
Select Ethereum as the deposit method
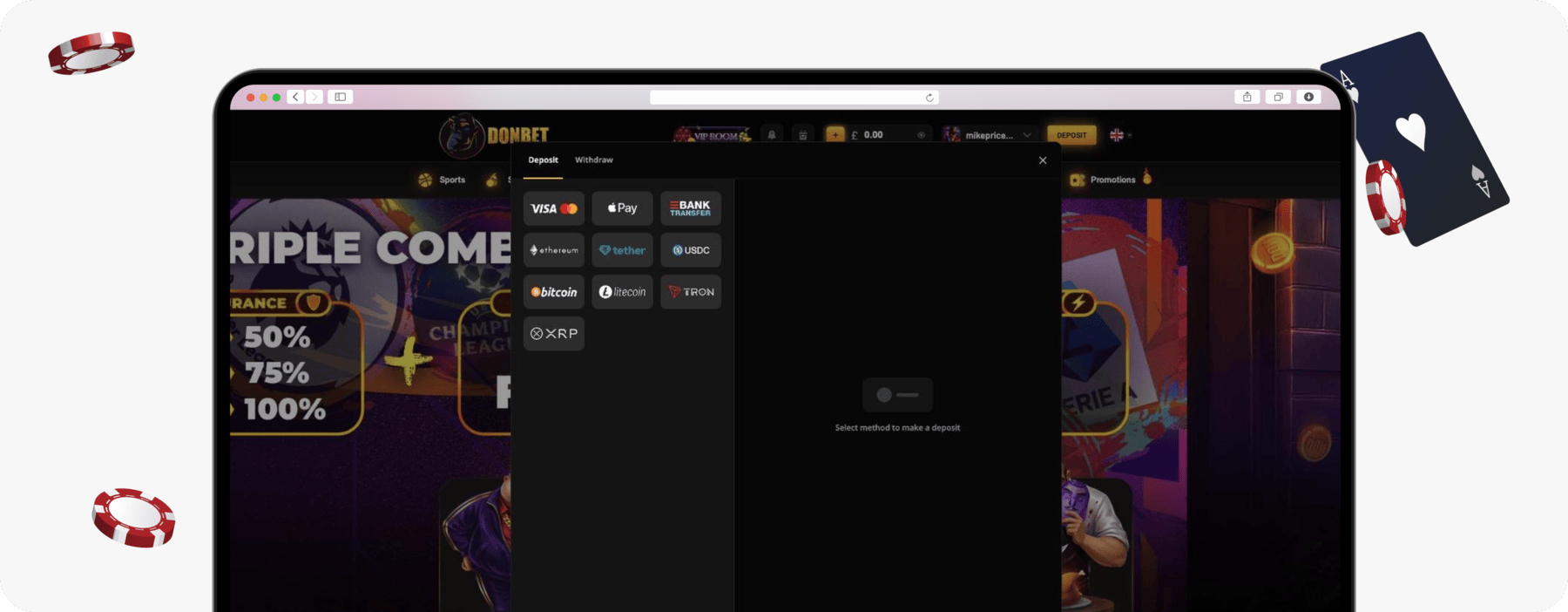pyautogui.click(x=554, y=250)
